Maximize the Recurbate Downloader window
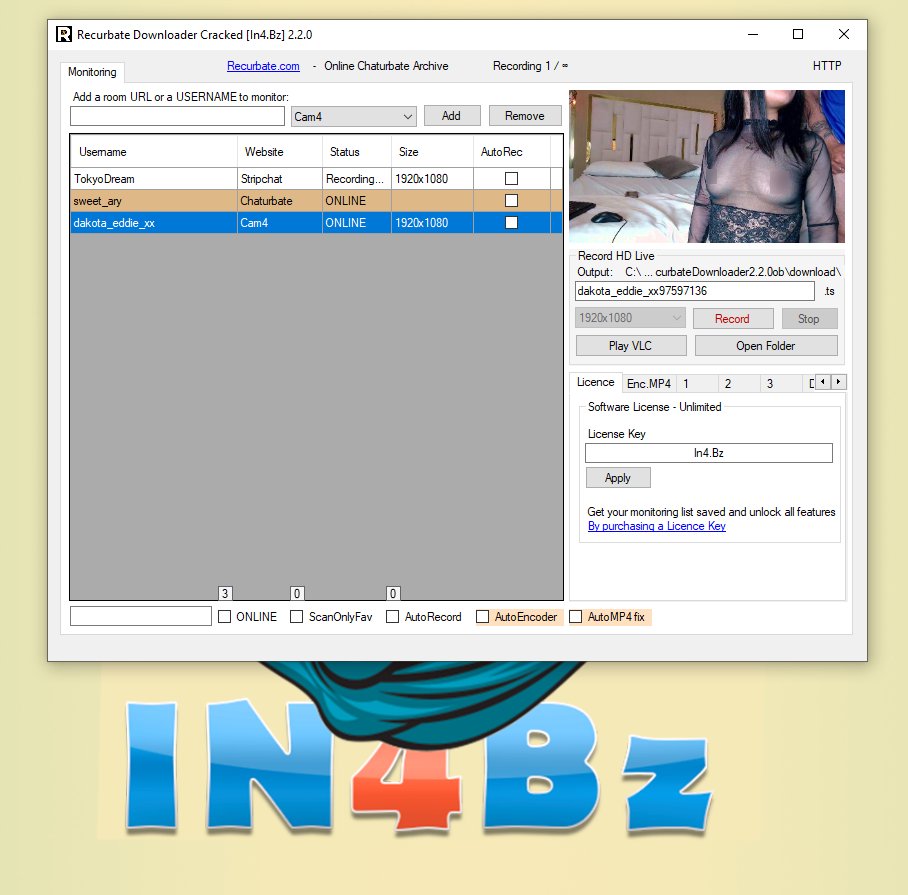Image resolution: width=908 pixels, height=895 pixels. [798, 34]
